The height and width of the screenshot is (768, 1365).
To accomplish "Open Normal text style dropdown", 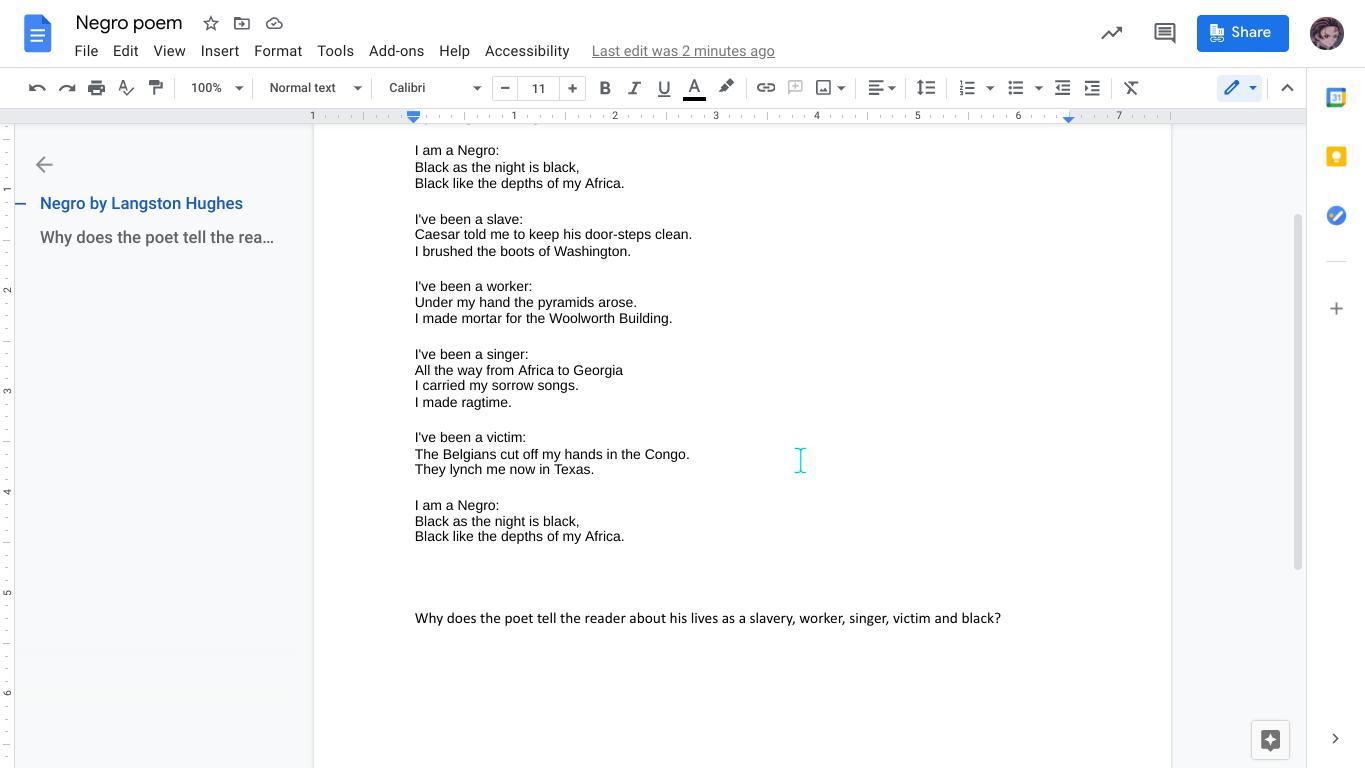I will (315, 88).
